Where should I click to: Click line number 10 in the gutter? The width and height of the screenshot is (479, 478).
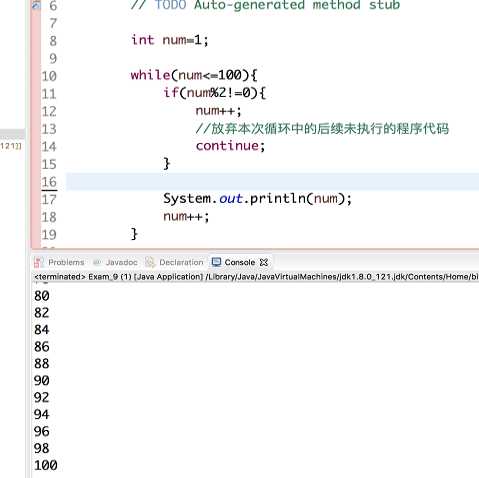click(x=49, y=76)
